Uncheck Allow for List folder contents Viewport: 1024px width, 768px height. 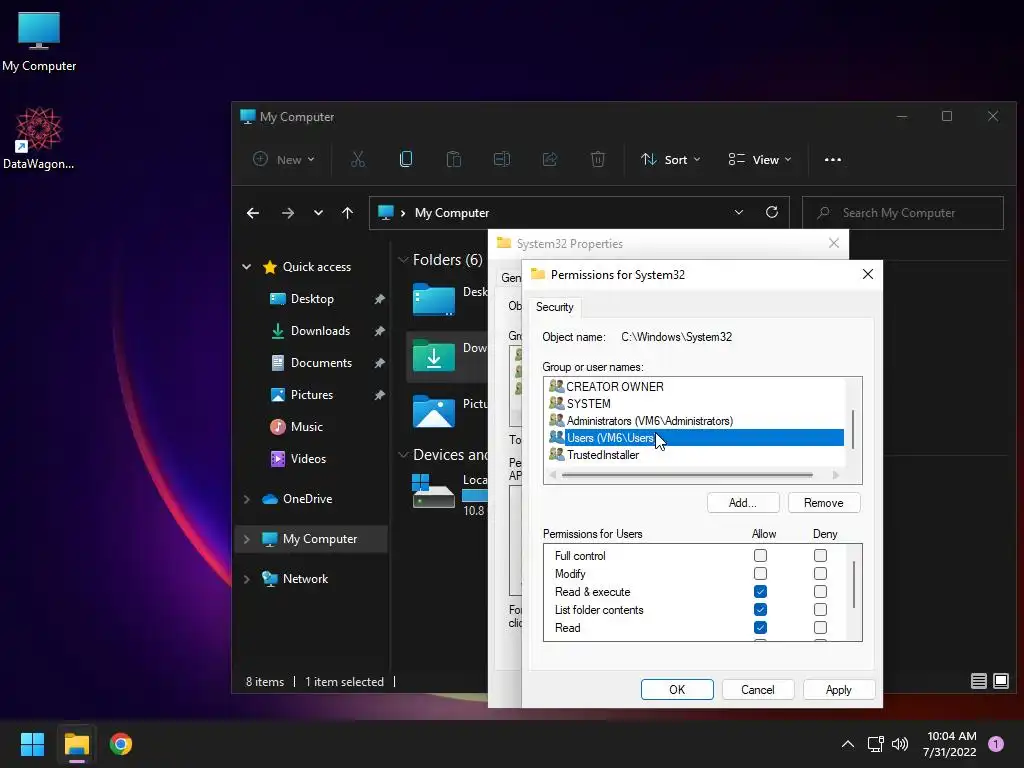click(x=760, y=610)
